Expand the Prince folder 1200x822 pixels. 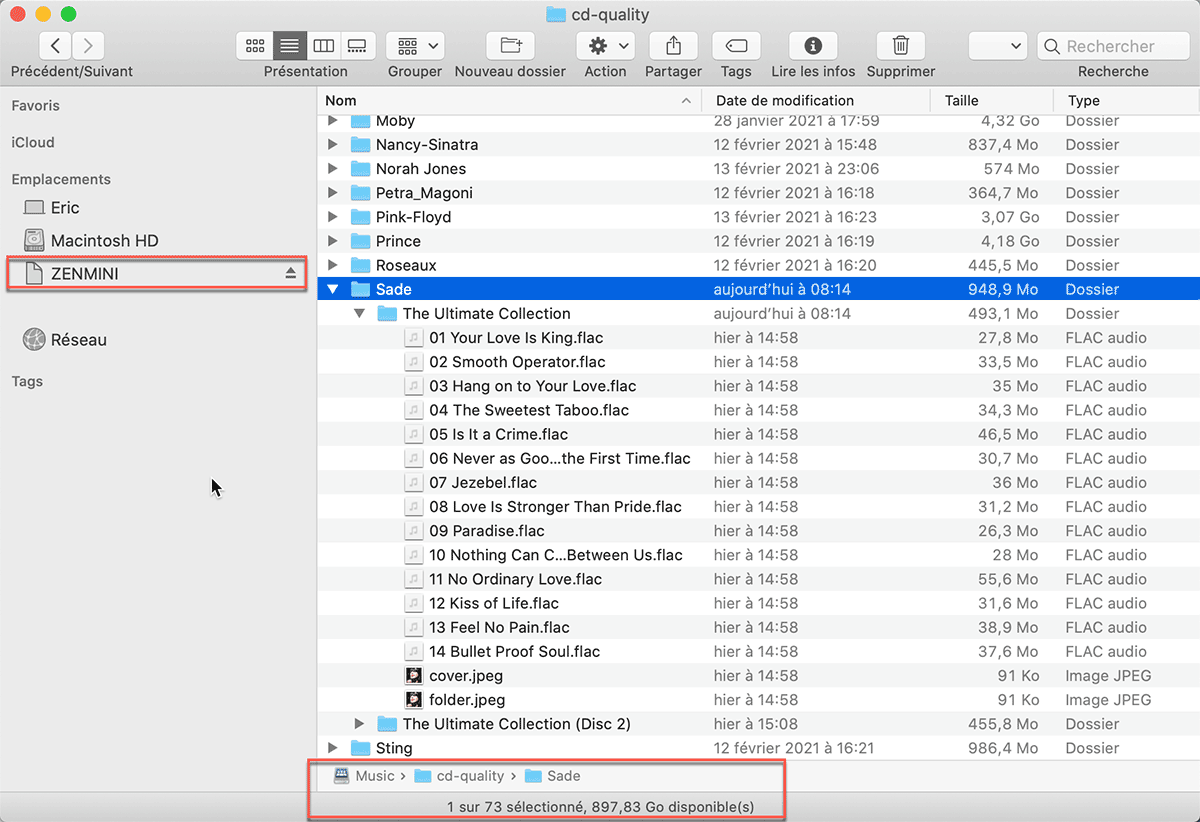[334, 241]
